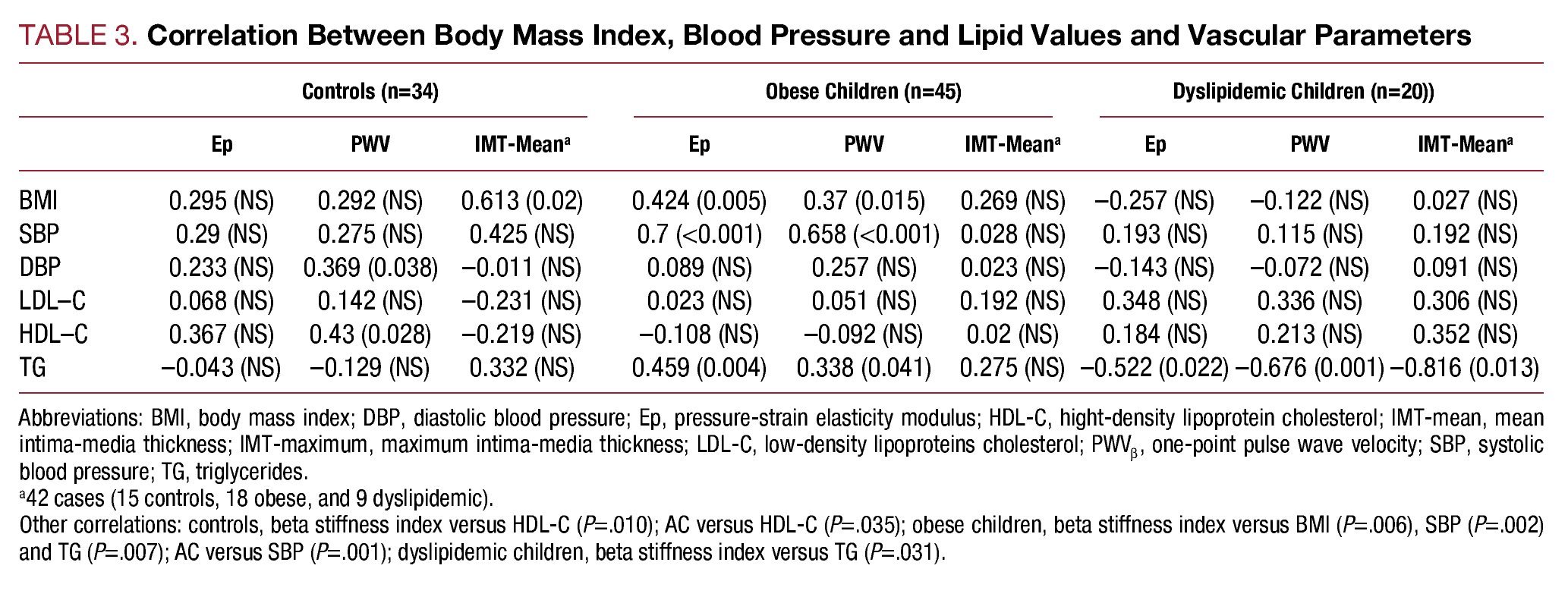The image size is (1568, 600).
Task: Select the Ep header under Controls
Action: 222,144
